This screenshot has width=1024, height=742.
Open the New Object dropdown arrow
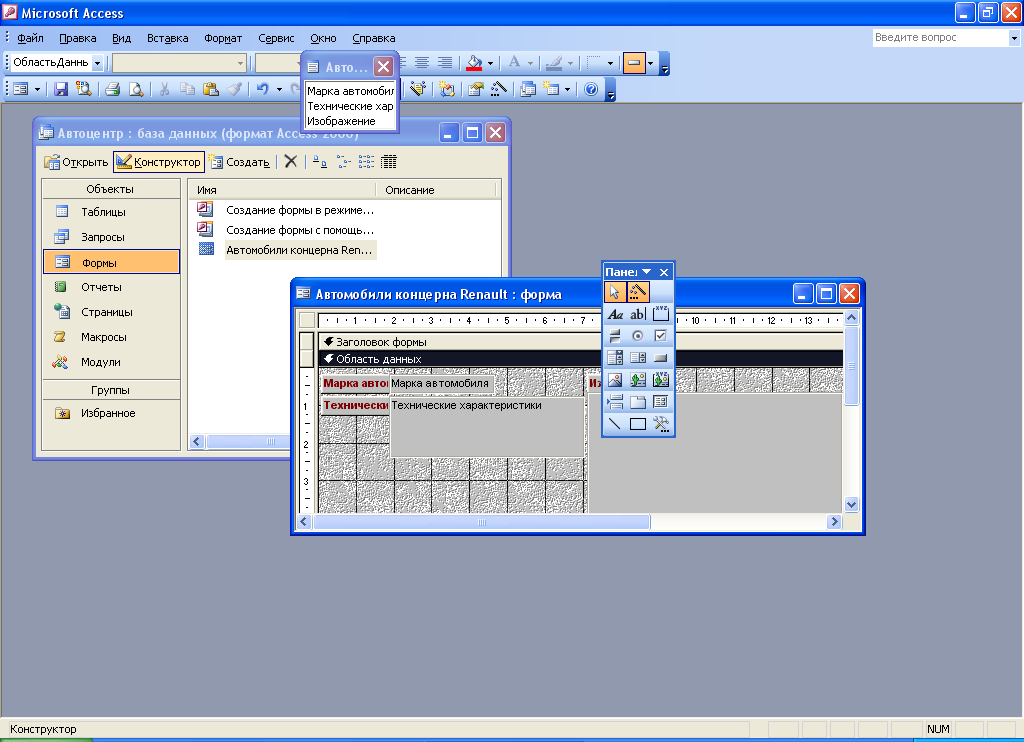pyautogui.click(x=567, y=89)
